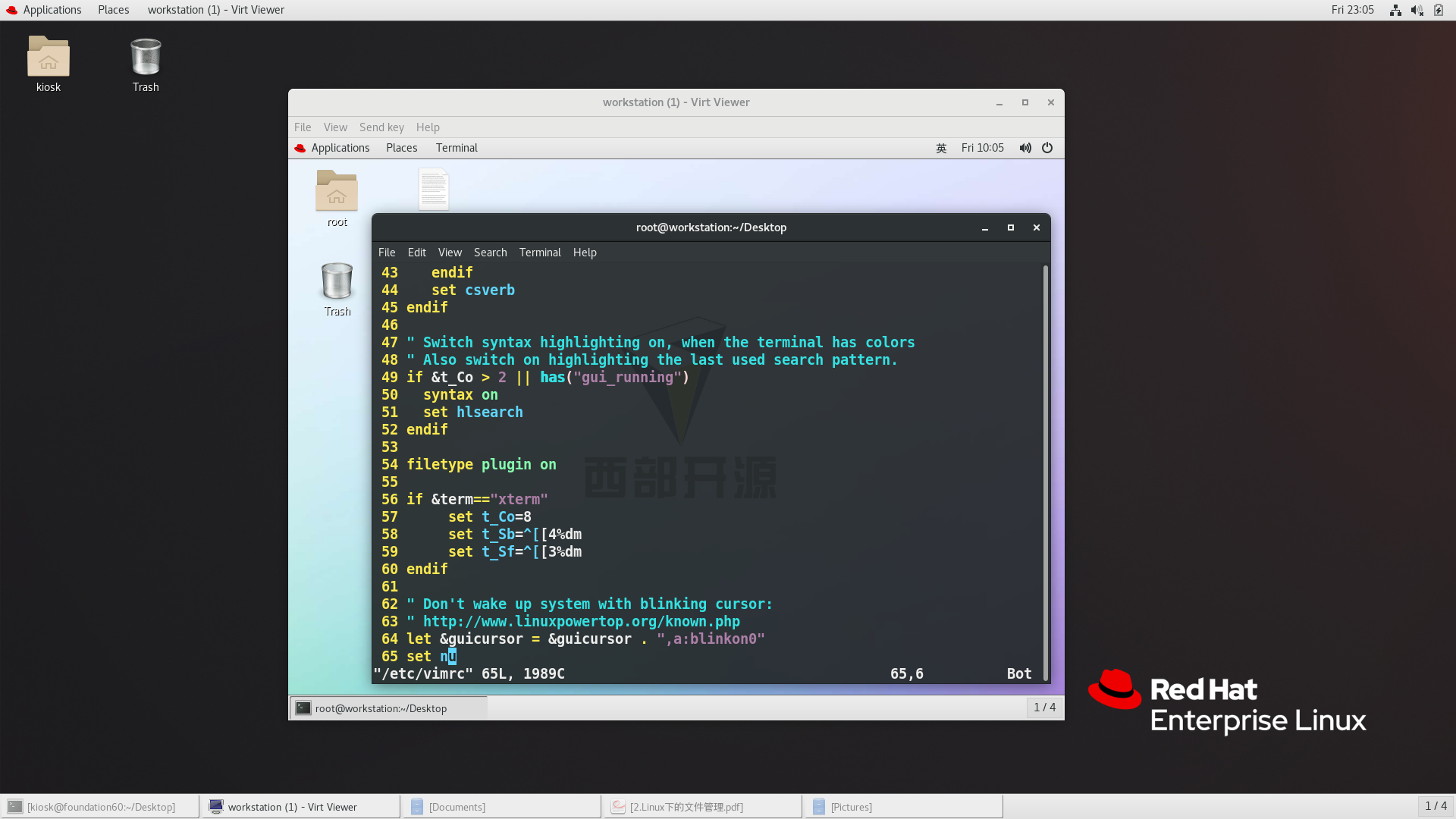Open the kiosk home folder icon
This screenshot has height=819, width=1456.
(x=49, y=57)
